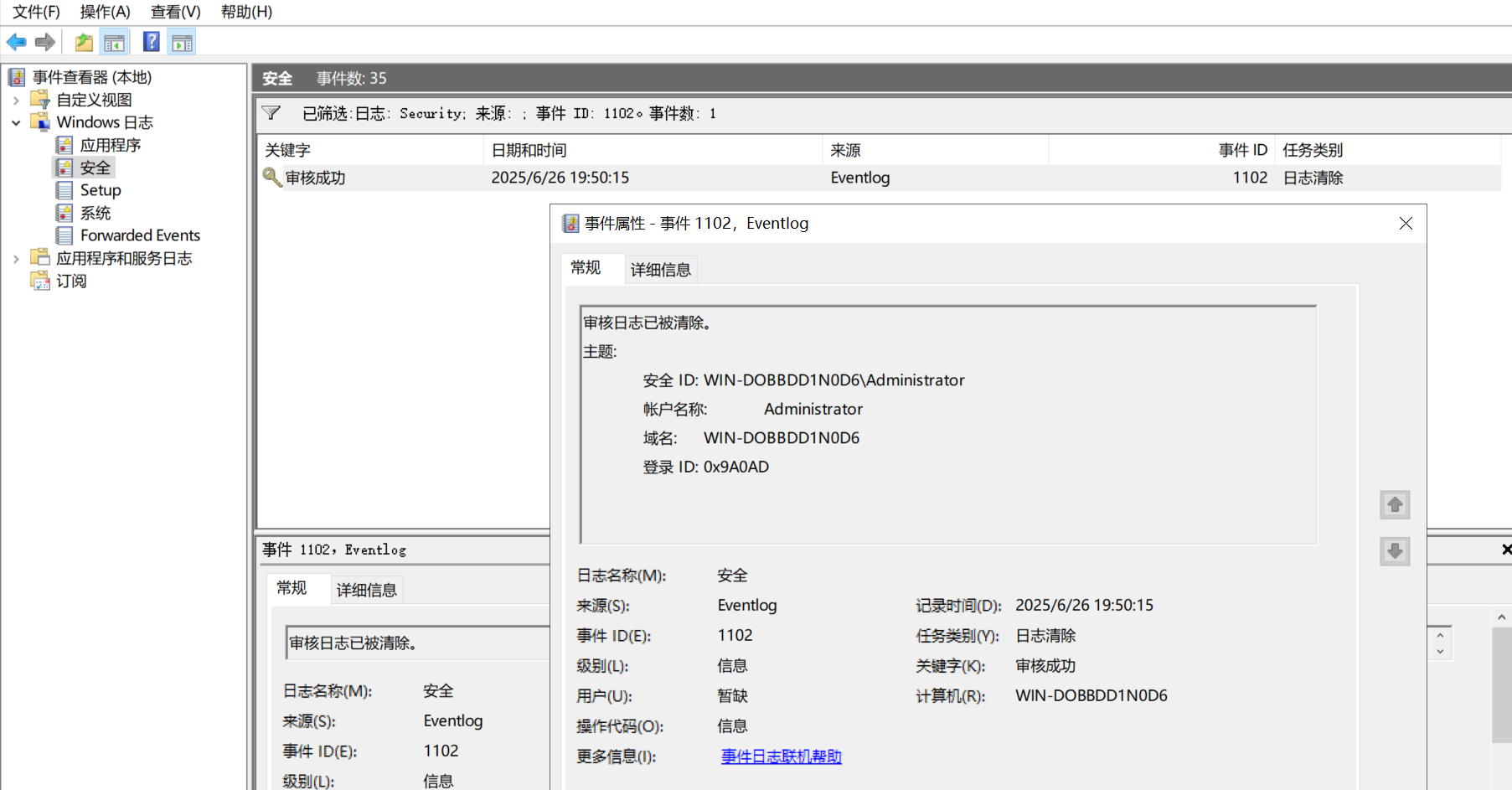Click the filter funnel icon above event list
This screenshot has width=1512, height=790.
(x=271, y=113)
